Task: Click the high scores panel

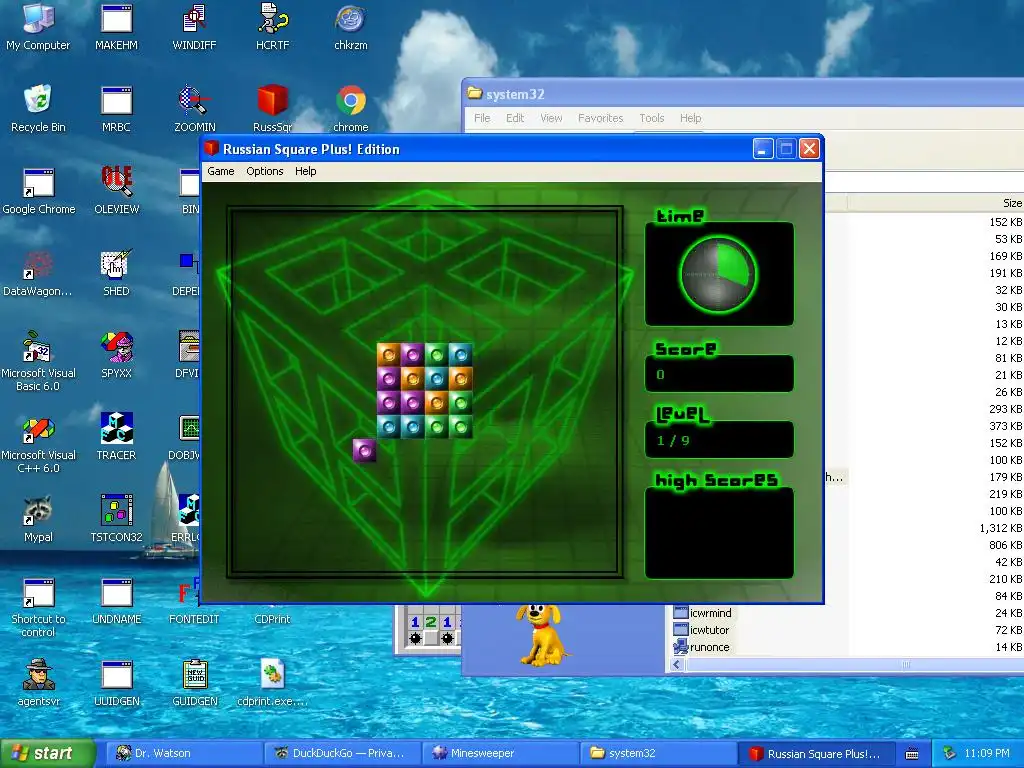Action: 719,533
